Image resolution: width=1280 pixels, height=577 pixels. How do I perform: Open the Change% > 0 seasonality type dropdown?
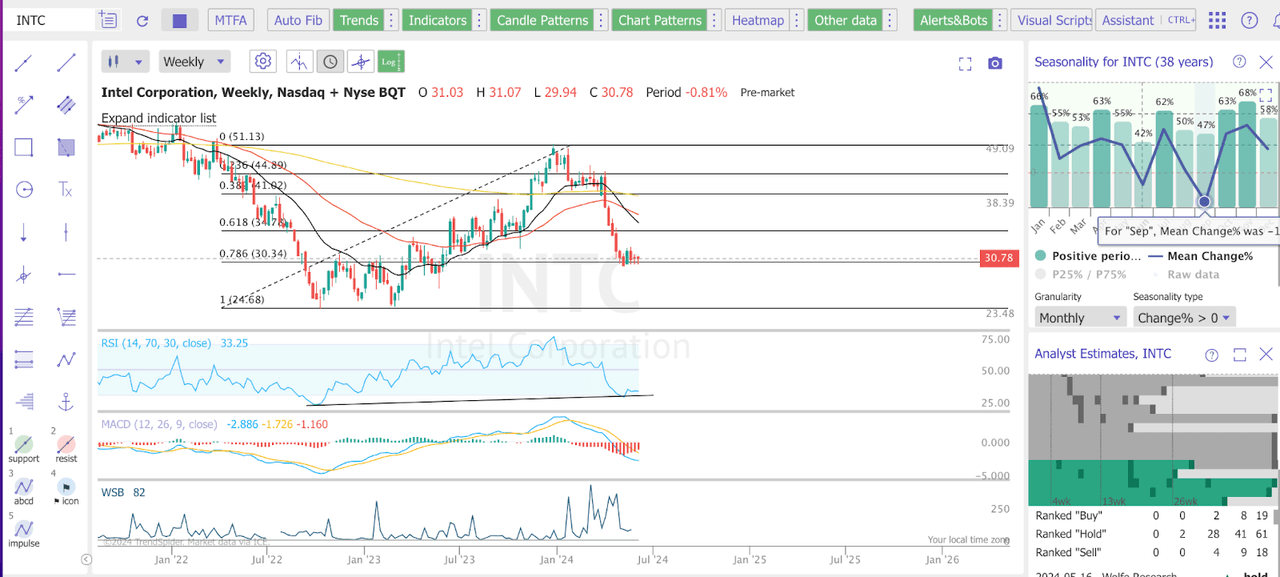(1184, 318)
